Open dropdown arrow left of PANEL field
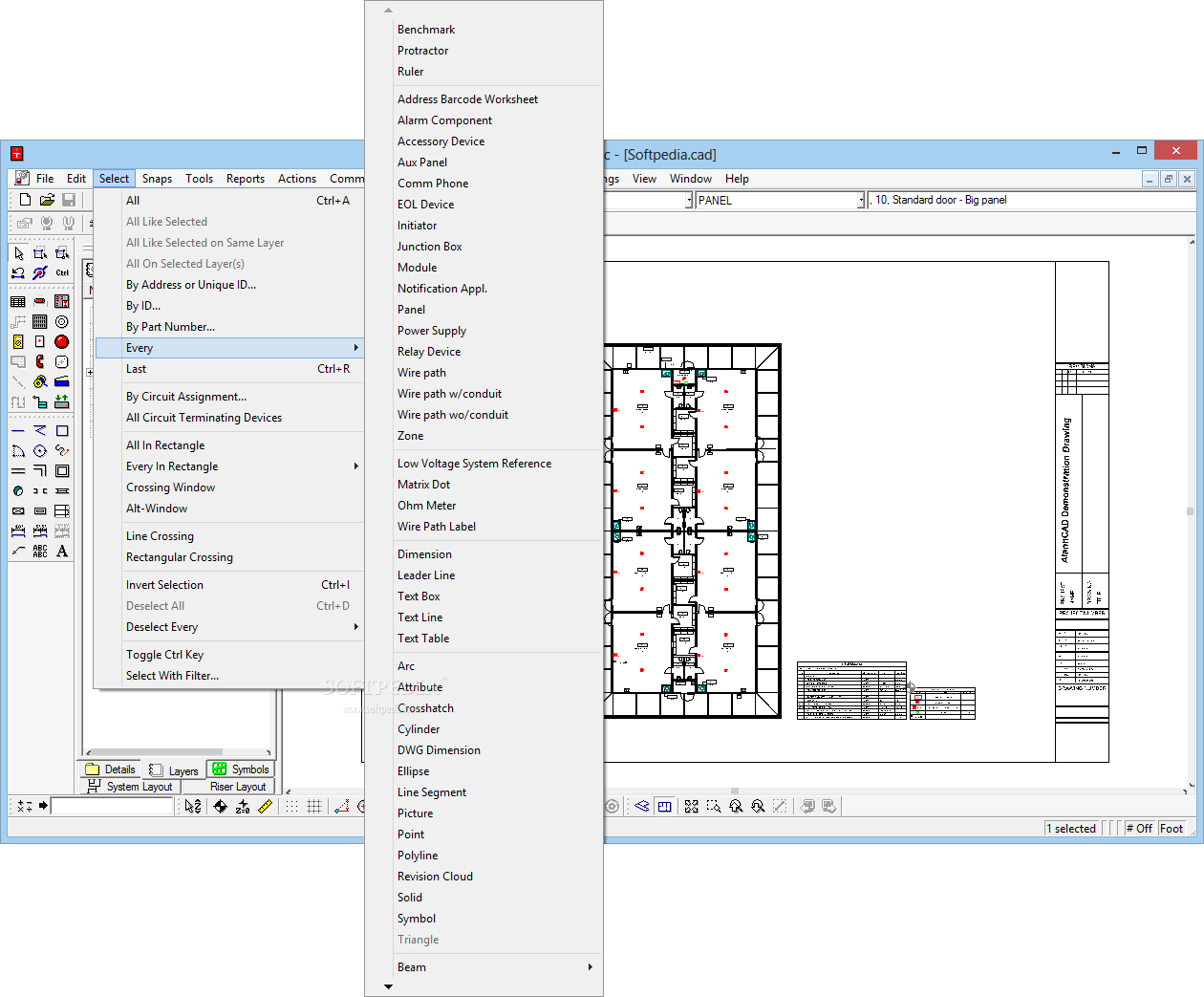The height and width of the screenshot is (997, 1204). click(x=689, y=200)
